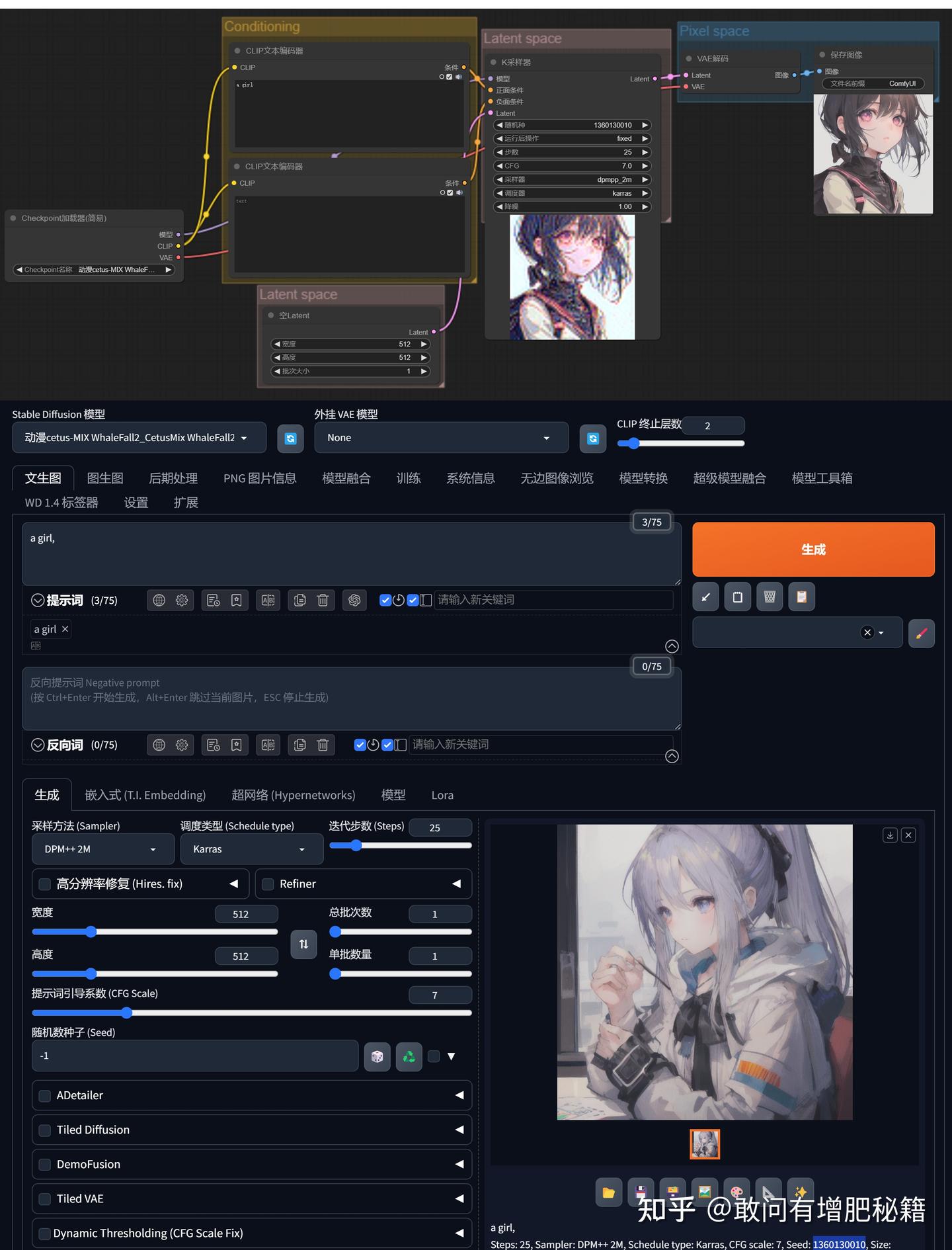Click the prompt row bookmark favorites icon

click(x=236, y=600)
